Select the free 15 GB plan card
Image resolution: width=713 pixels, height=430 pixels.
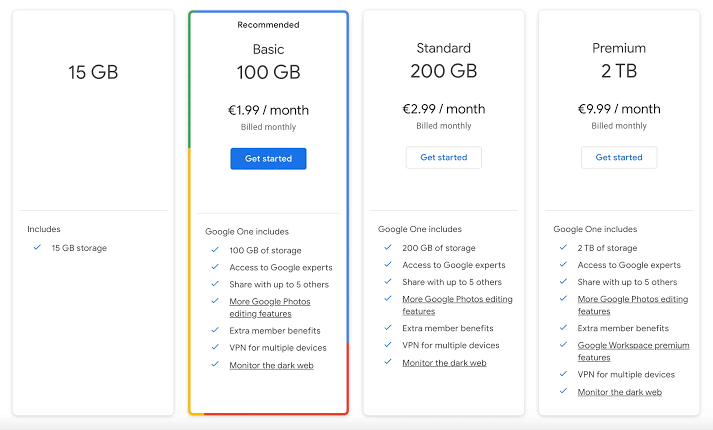tap(93, 213)
